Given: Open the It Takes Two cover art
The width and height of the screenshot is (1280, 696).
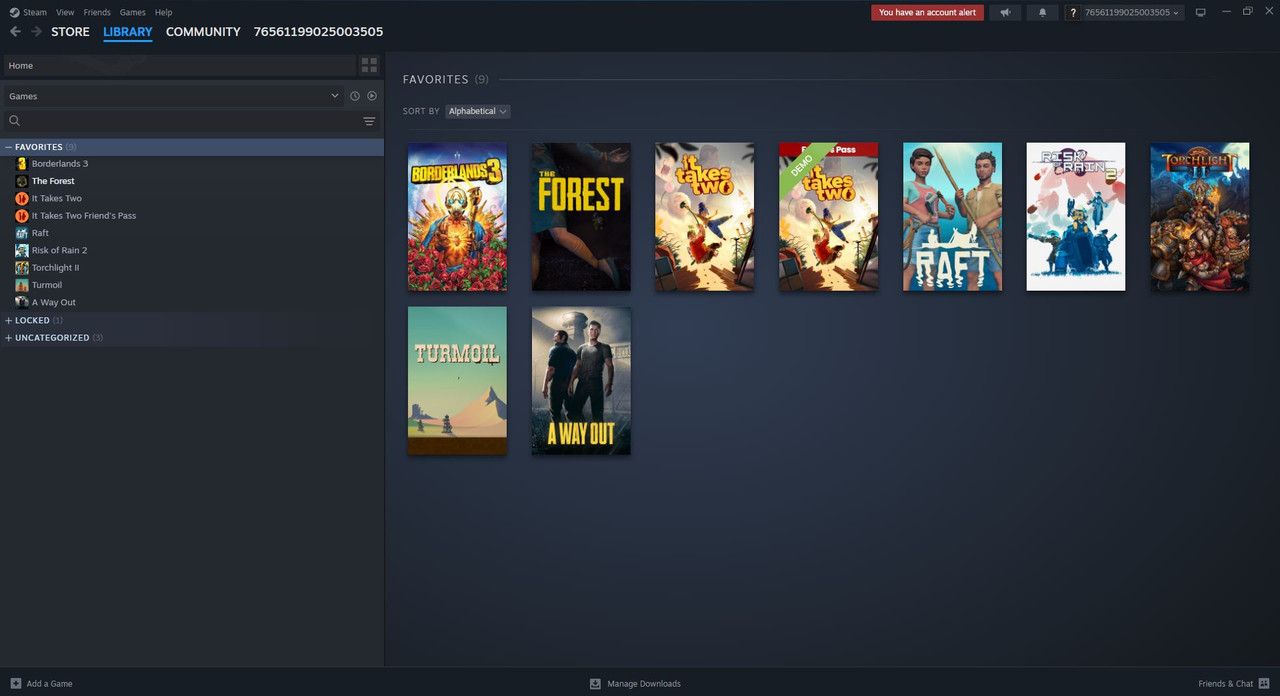Looking at the screenshot, I should point(705,217).
